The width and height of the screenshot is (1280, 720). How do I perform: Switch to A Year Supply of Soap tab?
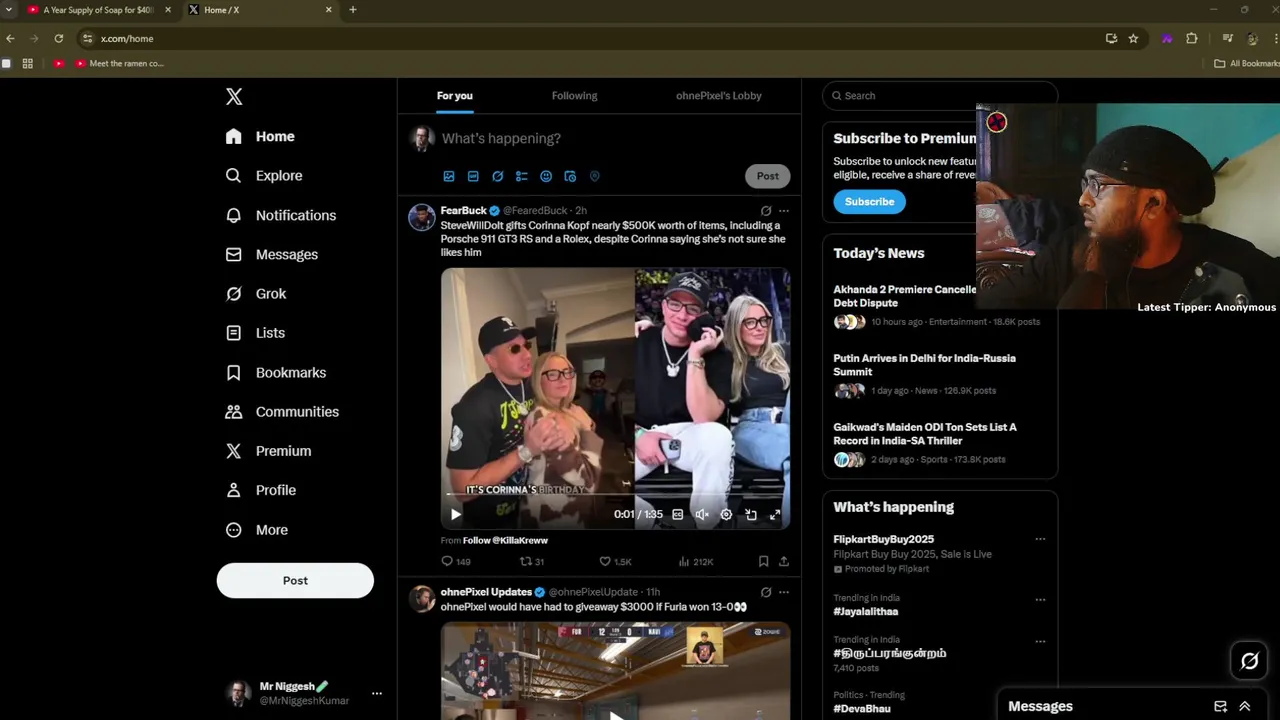point(98,10)
